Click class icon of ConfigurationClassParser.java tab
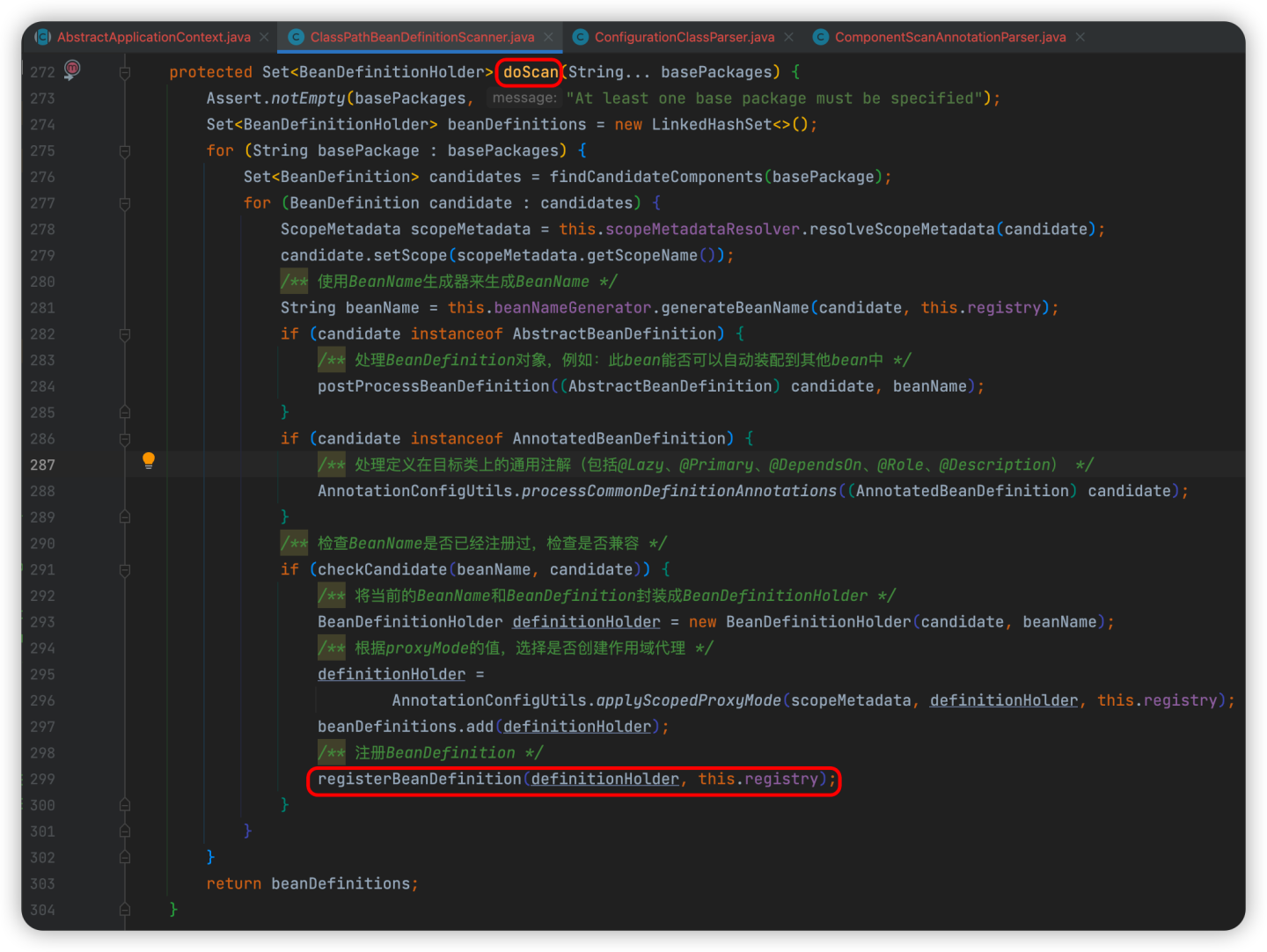Image resolution: width=1267 pixels, height=952 pixels. click(x=580, y=37)
